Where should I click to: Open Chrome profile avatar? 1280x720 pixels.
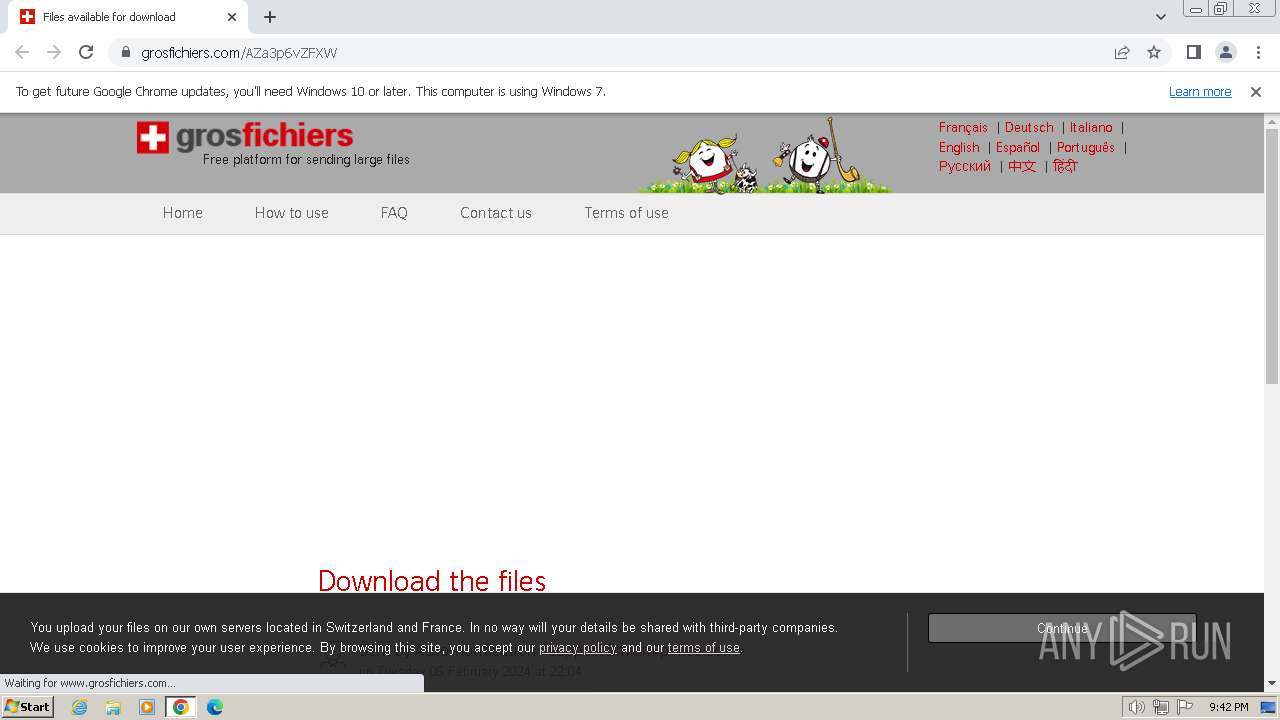(1226, 52)
